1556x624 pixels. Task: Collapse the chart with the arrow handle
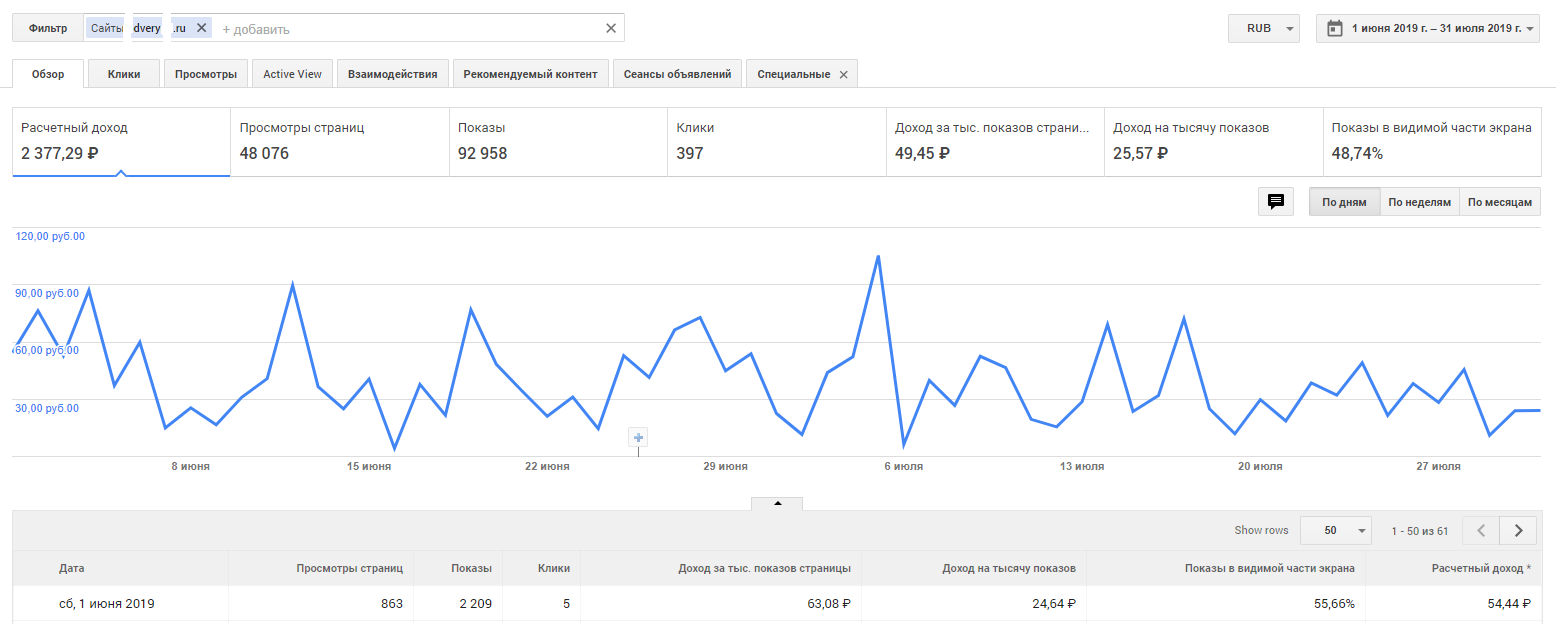[x=777, y=503]
